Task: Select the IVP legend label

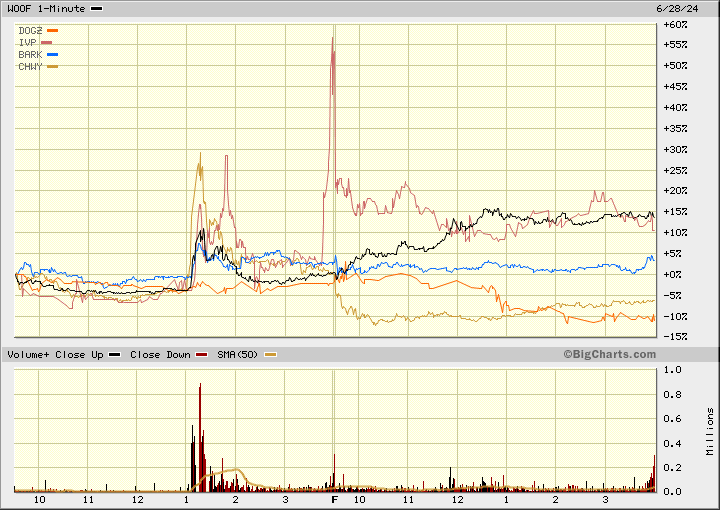Action: pos(27,43)
